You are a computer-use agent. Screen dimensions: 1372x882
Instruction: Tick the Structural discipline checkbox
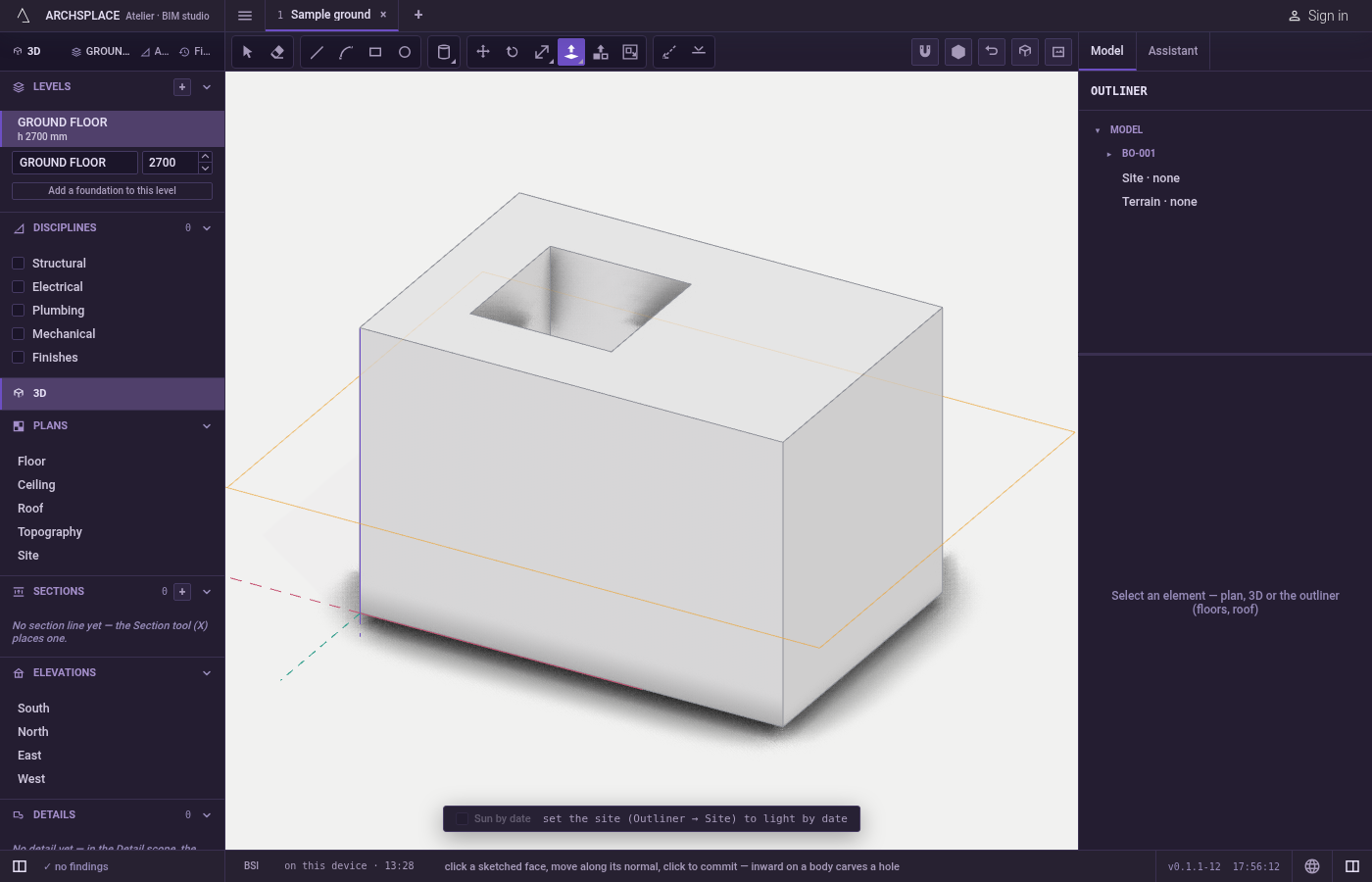click(18, 264)
